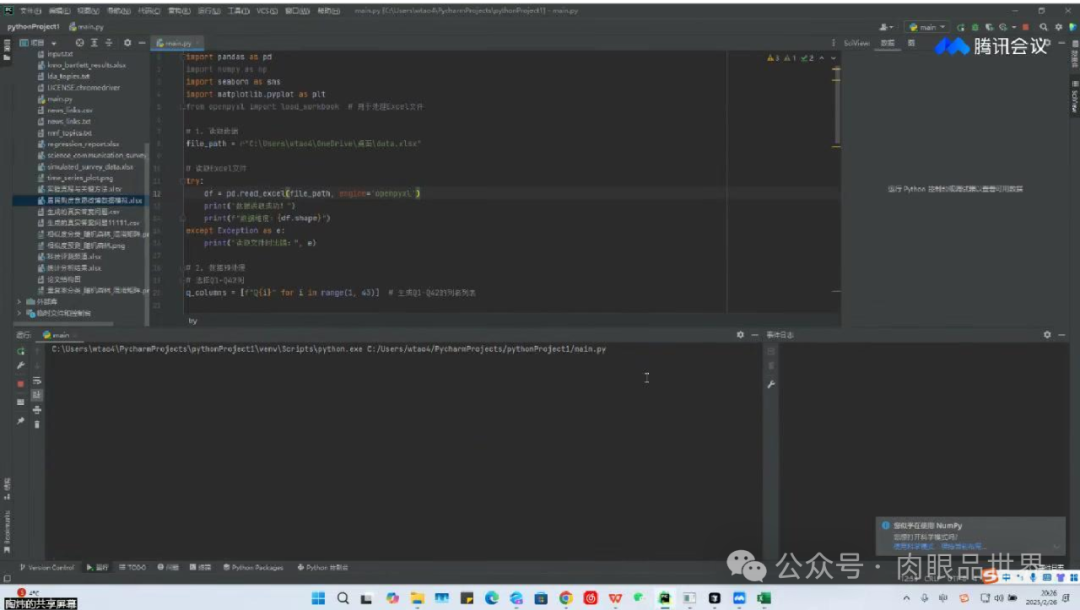
Task: Hide the project panel with minus icon
Action: coord(142,43)
